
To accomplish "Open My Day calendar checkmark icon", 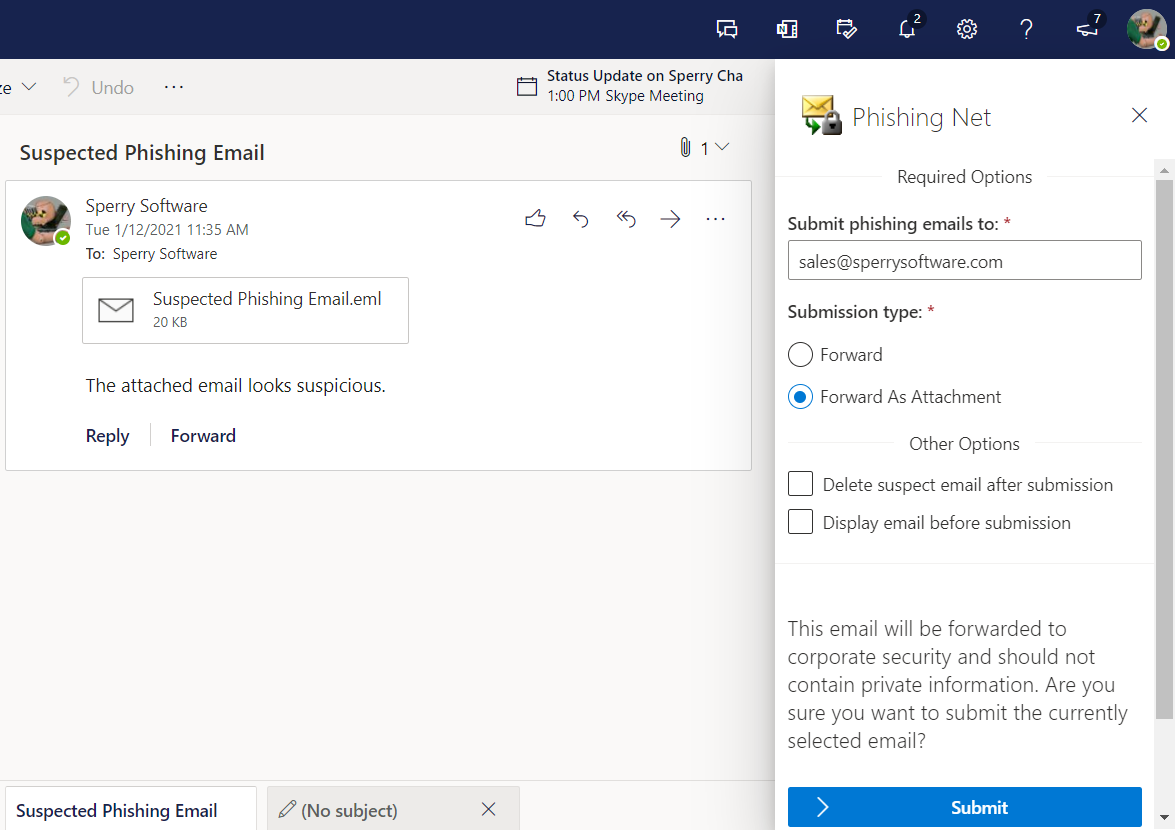I will (x=847, y=29).
